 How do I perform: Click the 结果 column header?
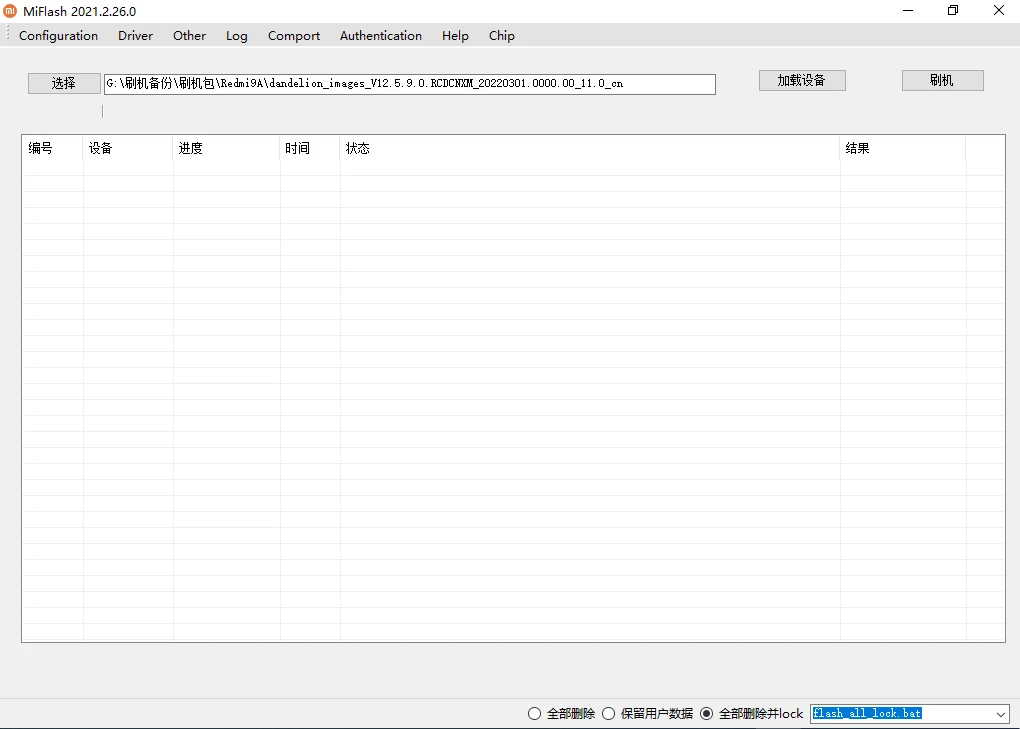(x=903, y=148)
